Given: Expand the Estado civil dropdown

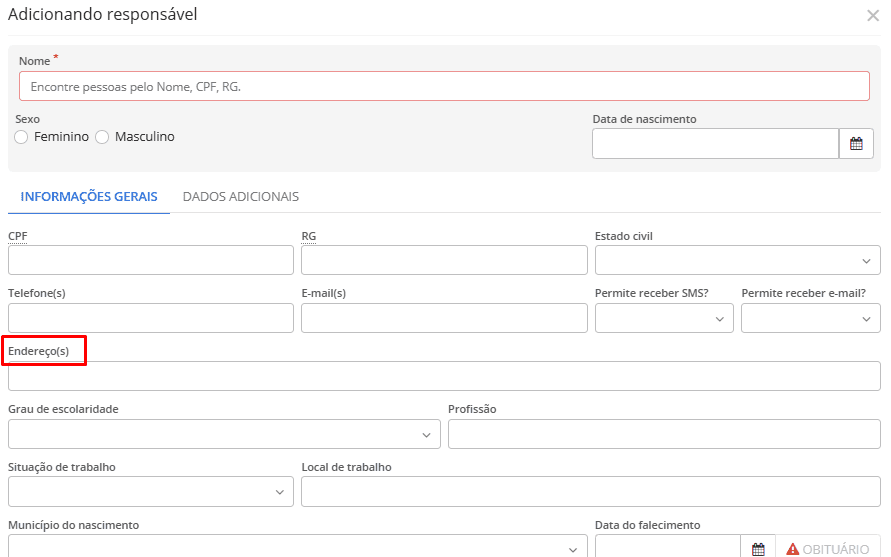Looking at the screenshot, I should point(737,260).
